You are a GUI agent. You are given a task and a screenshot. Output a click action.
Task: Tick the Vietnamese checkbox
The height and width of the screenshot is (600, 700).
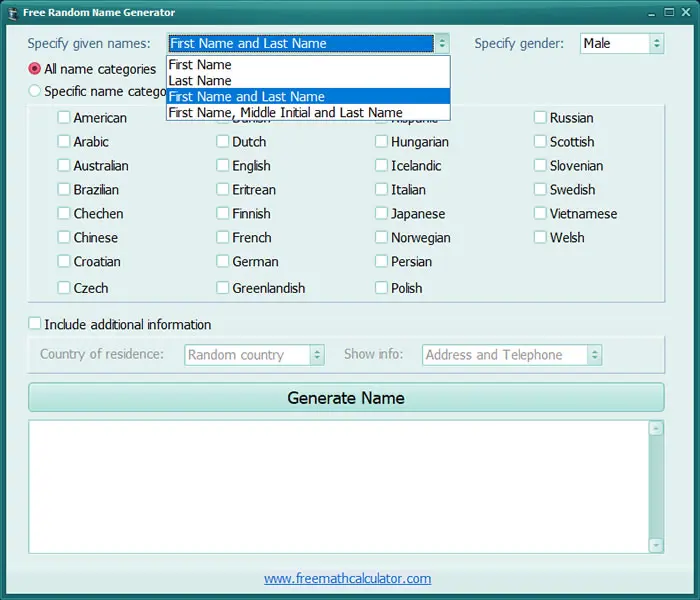click(540, 213)
